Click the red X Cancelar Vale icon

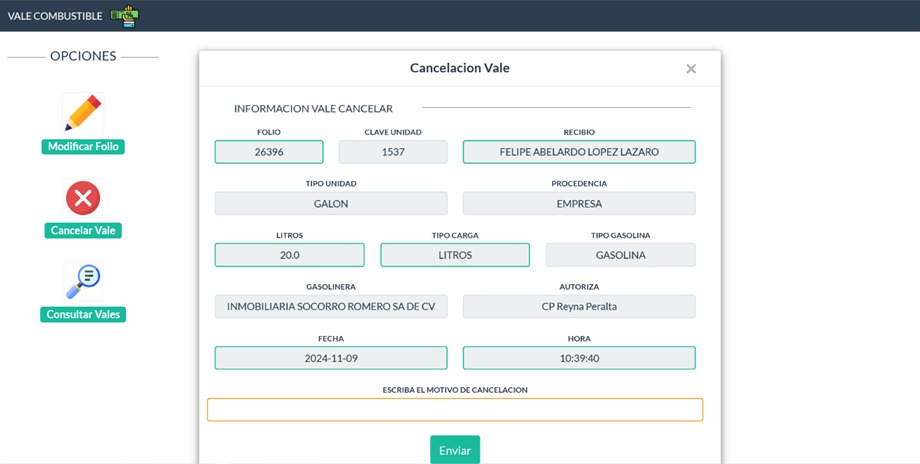point(83,198)
